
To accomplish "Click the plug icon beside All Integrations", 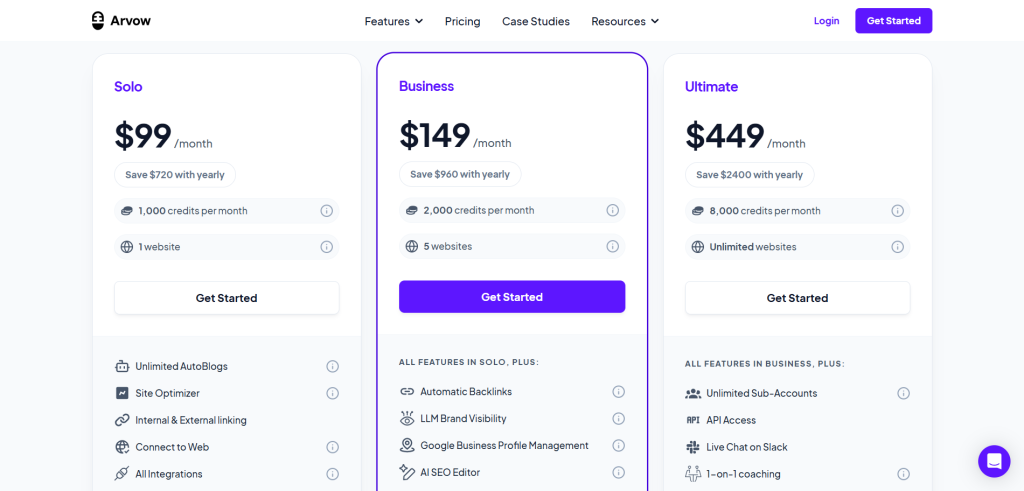I will tap(122, 474).
